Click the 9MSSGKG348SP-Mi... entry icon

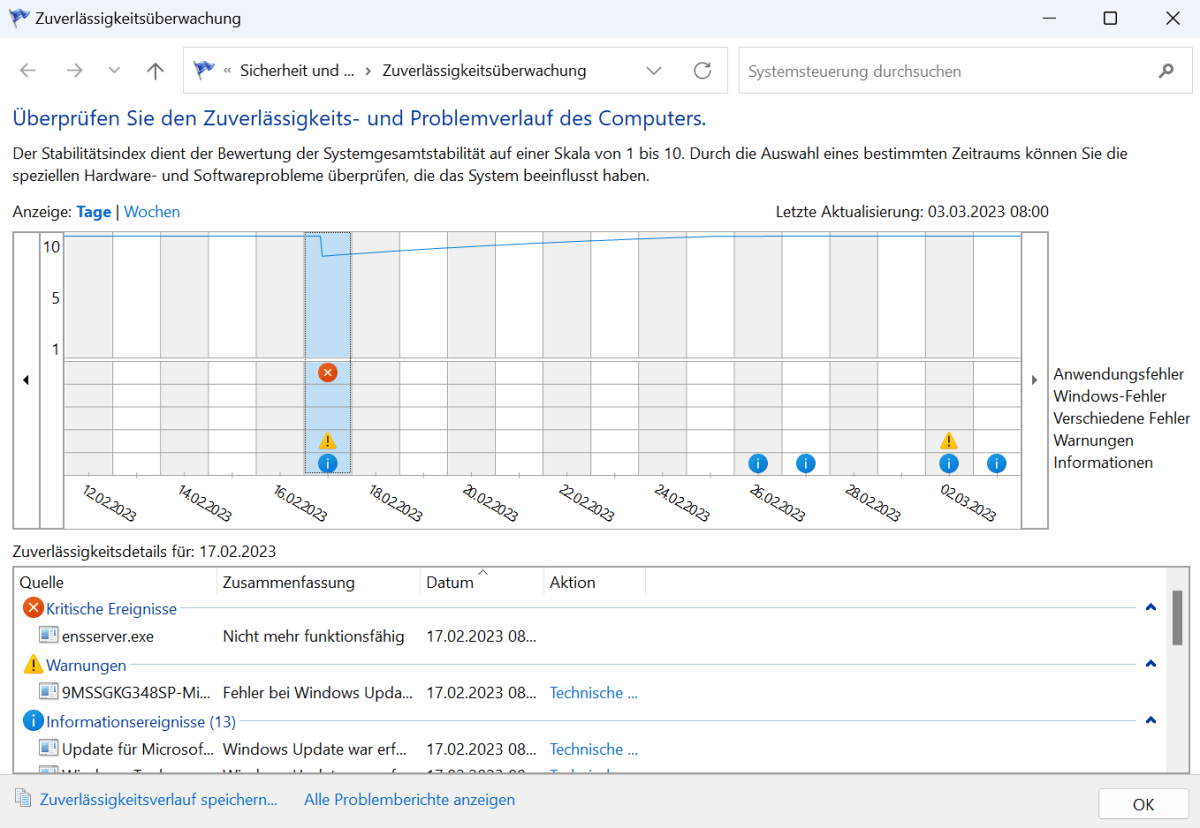click(48, 691)
